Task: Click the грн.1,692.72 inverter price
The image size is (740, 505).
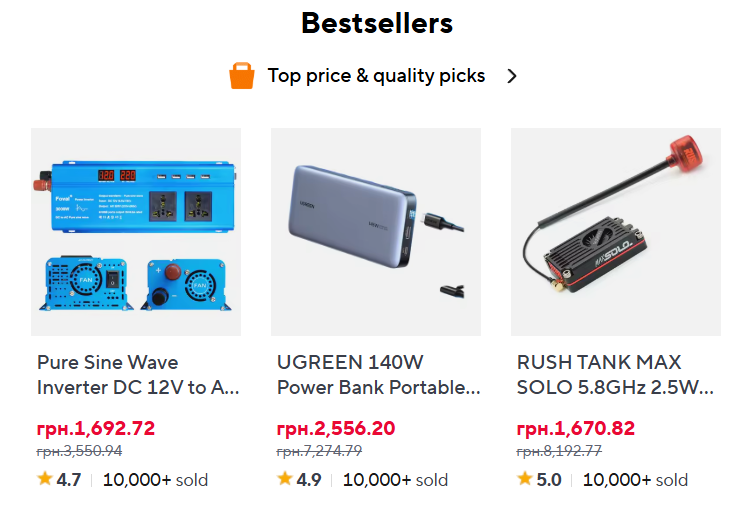Action: 96,429
